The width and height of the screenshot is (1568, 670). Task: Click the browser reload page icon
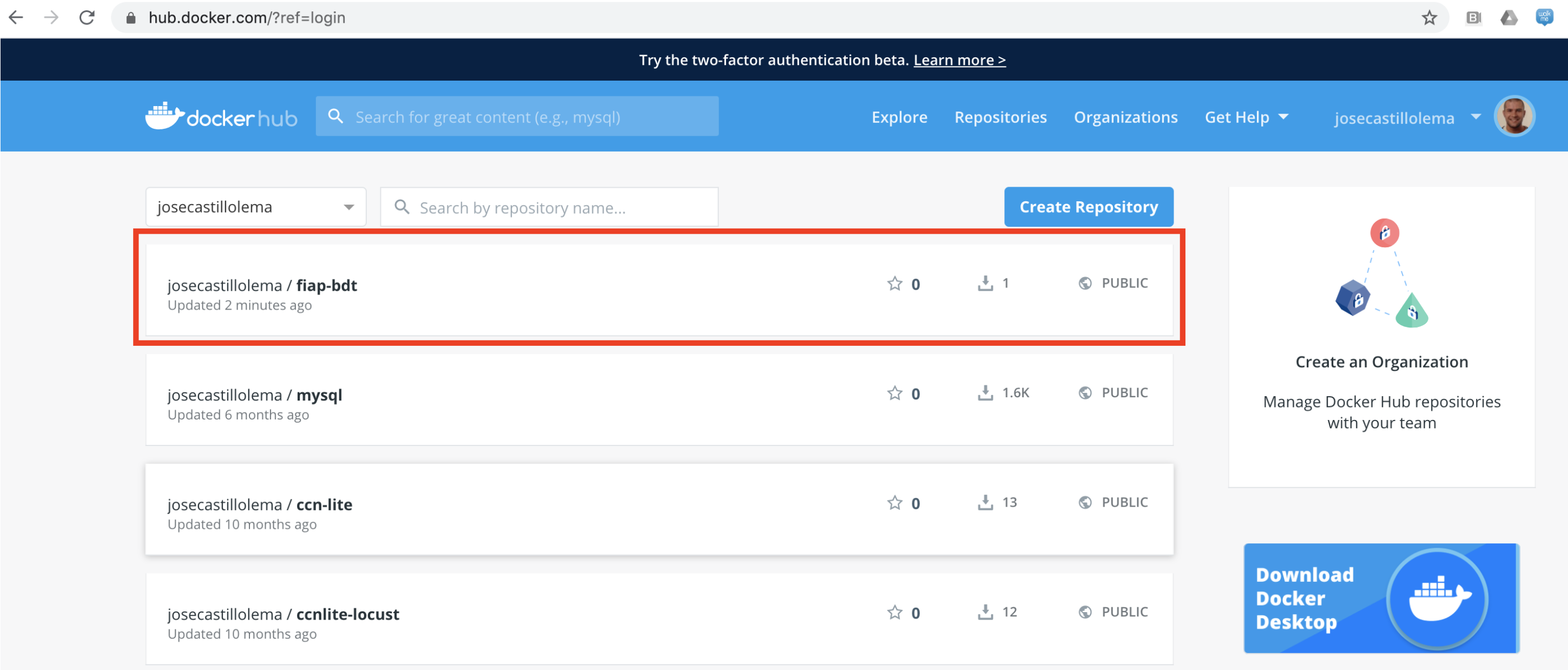pyautogui.click(x=87, y=18)
